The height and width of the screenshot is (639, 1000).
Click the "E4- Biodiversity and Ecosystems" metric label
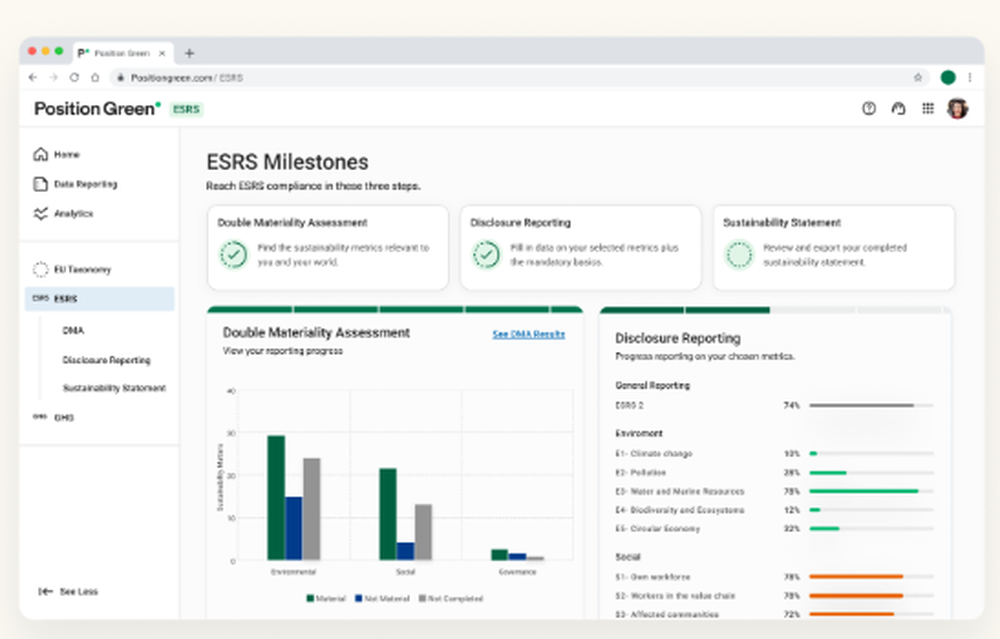[x=679, y=510]
